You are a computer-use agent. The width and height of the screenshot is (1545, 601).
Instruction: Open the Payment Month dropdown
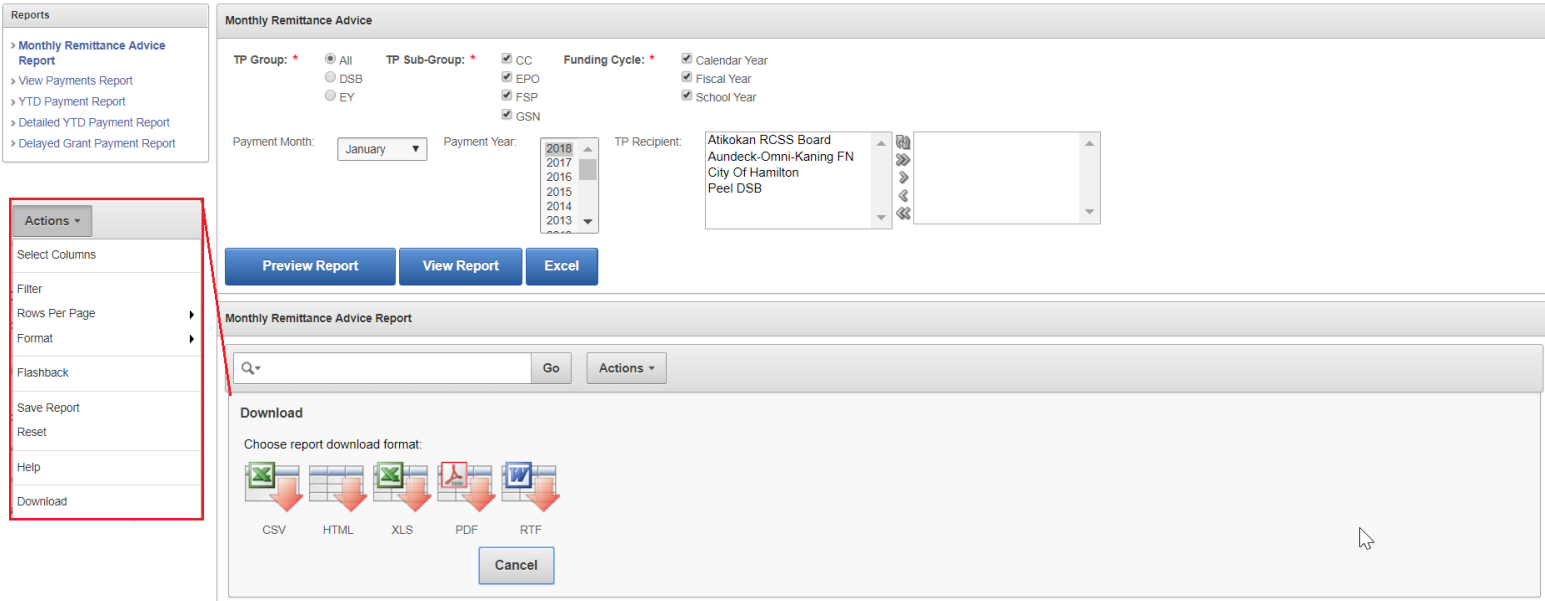pyautogui.click(x=382, y=149)
